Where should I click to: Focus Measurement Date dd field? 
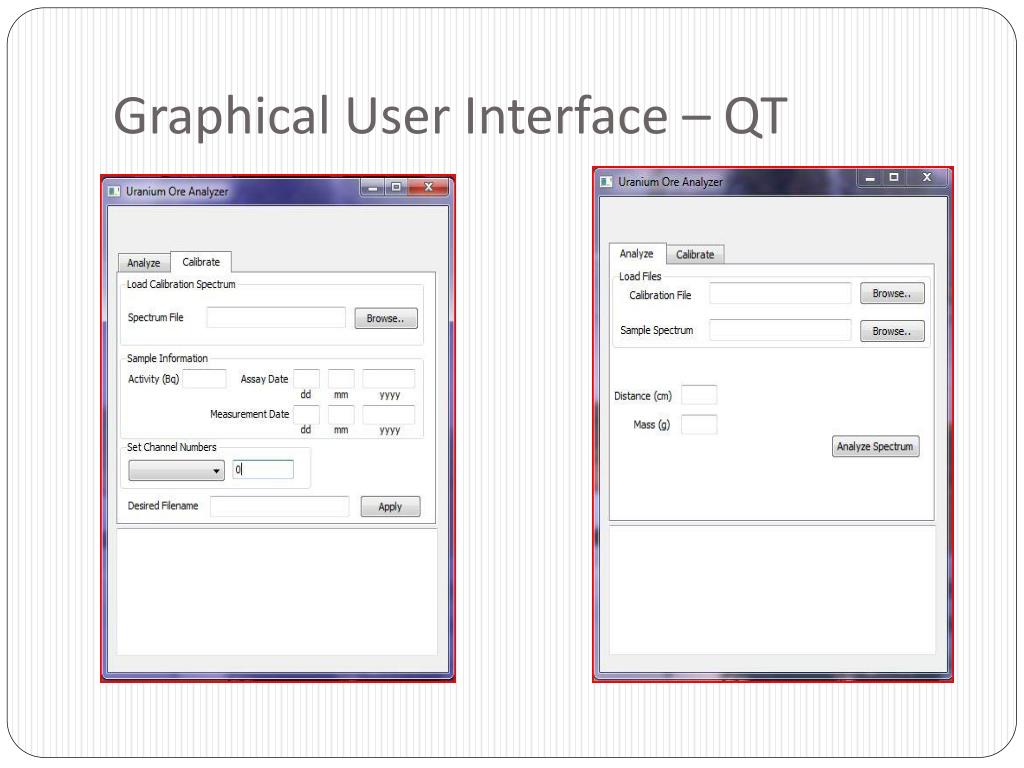[x=306, y=414]
